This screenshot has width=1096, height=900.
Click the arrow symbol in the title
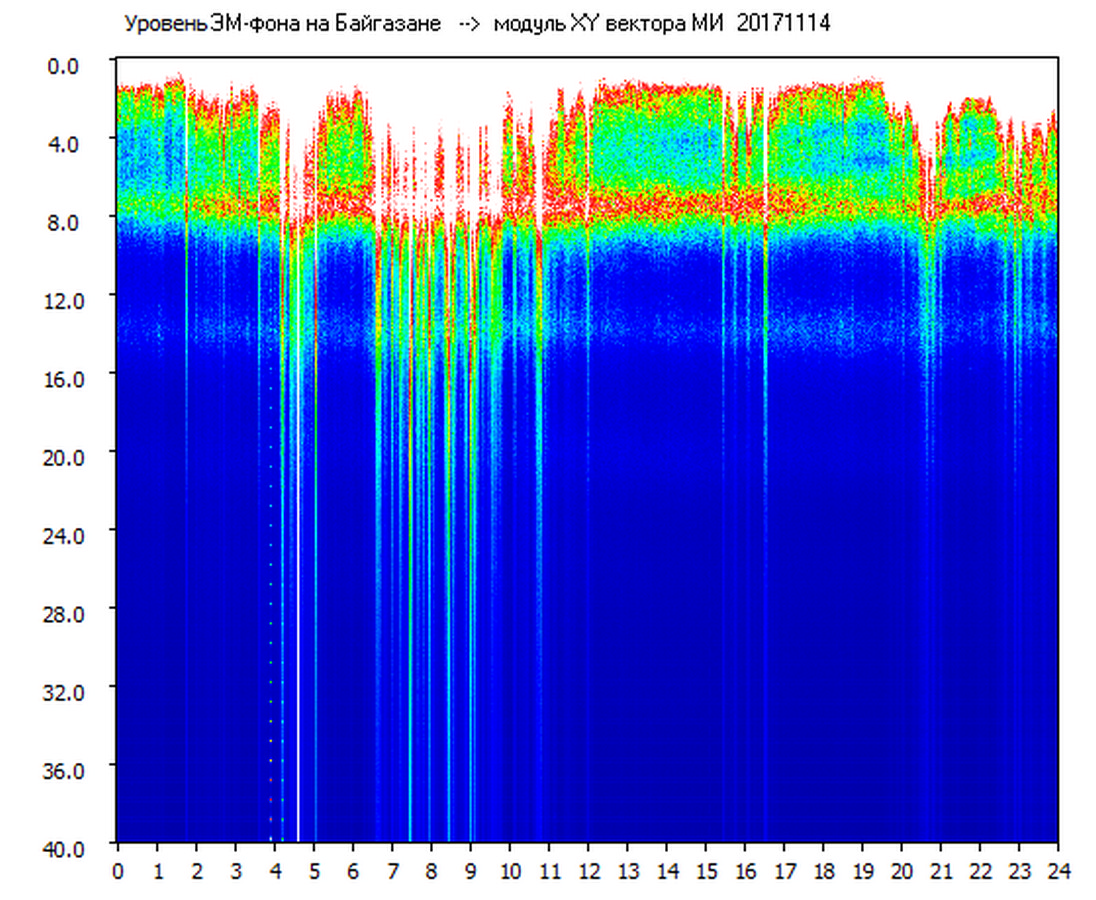tap(468, 25)
